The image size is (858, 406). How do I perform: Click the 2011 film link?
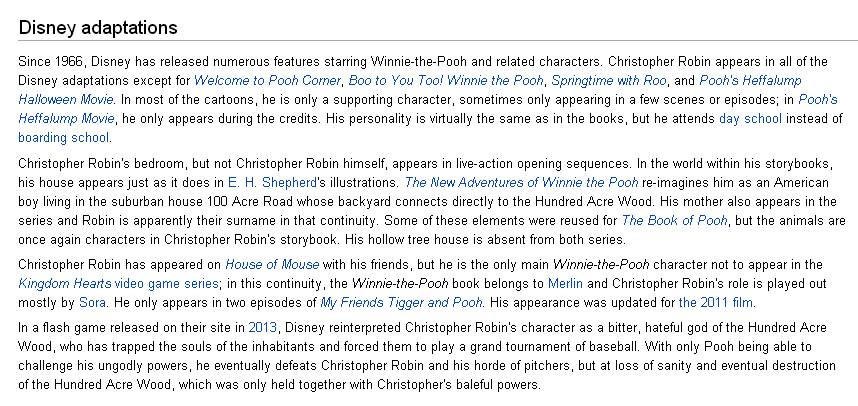click(716, 302)
